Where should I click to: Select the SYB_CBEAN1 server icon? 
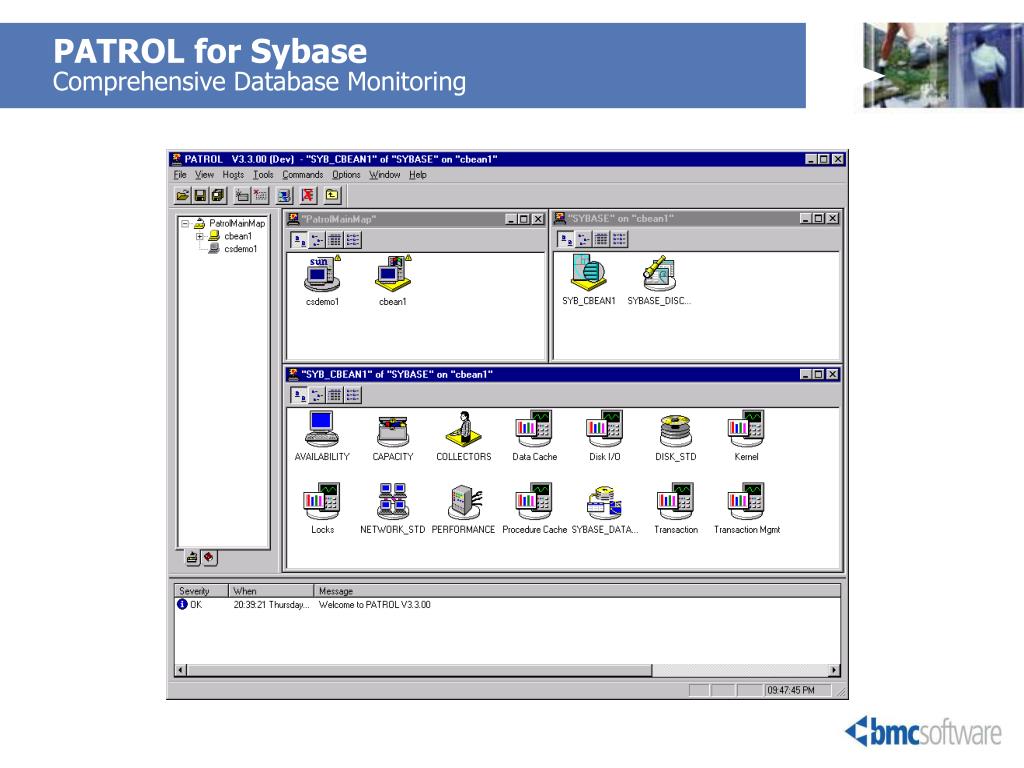588,273
